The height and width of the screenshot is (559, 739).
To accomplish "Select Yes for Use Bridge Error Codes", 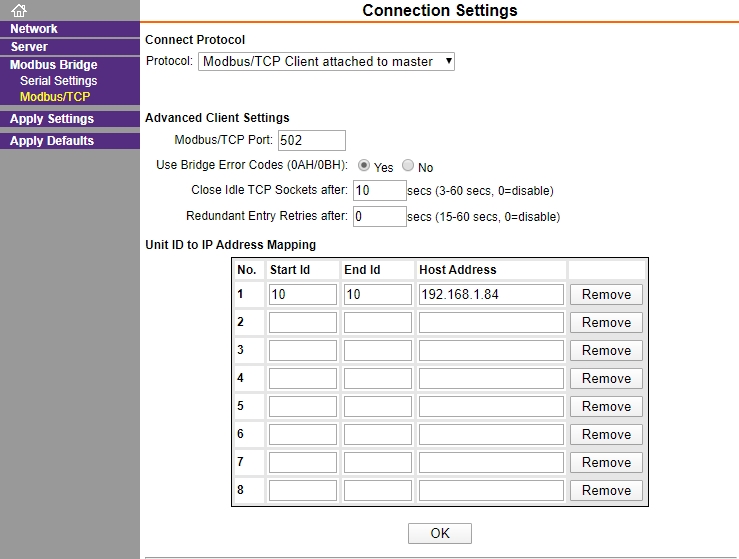I will tap(363, 165).
